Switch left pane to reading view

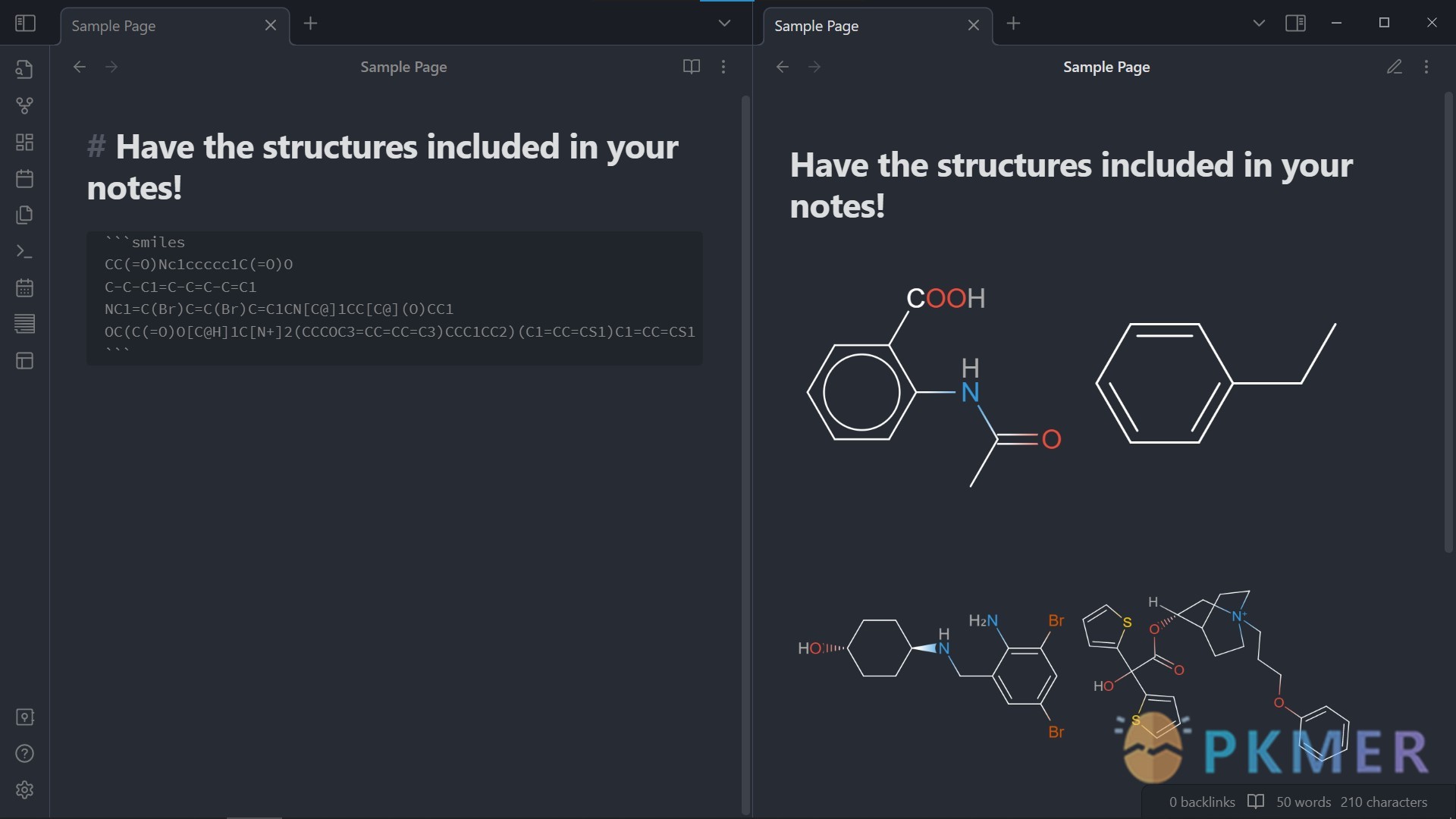point(691,67)
